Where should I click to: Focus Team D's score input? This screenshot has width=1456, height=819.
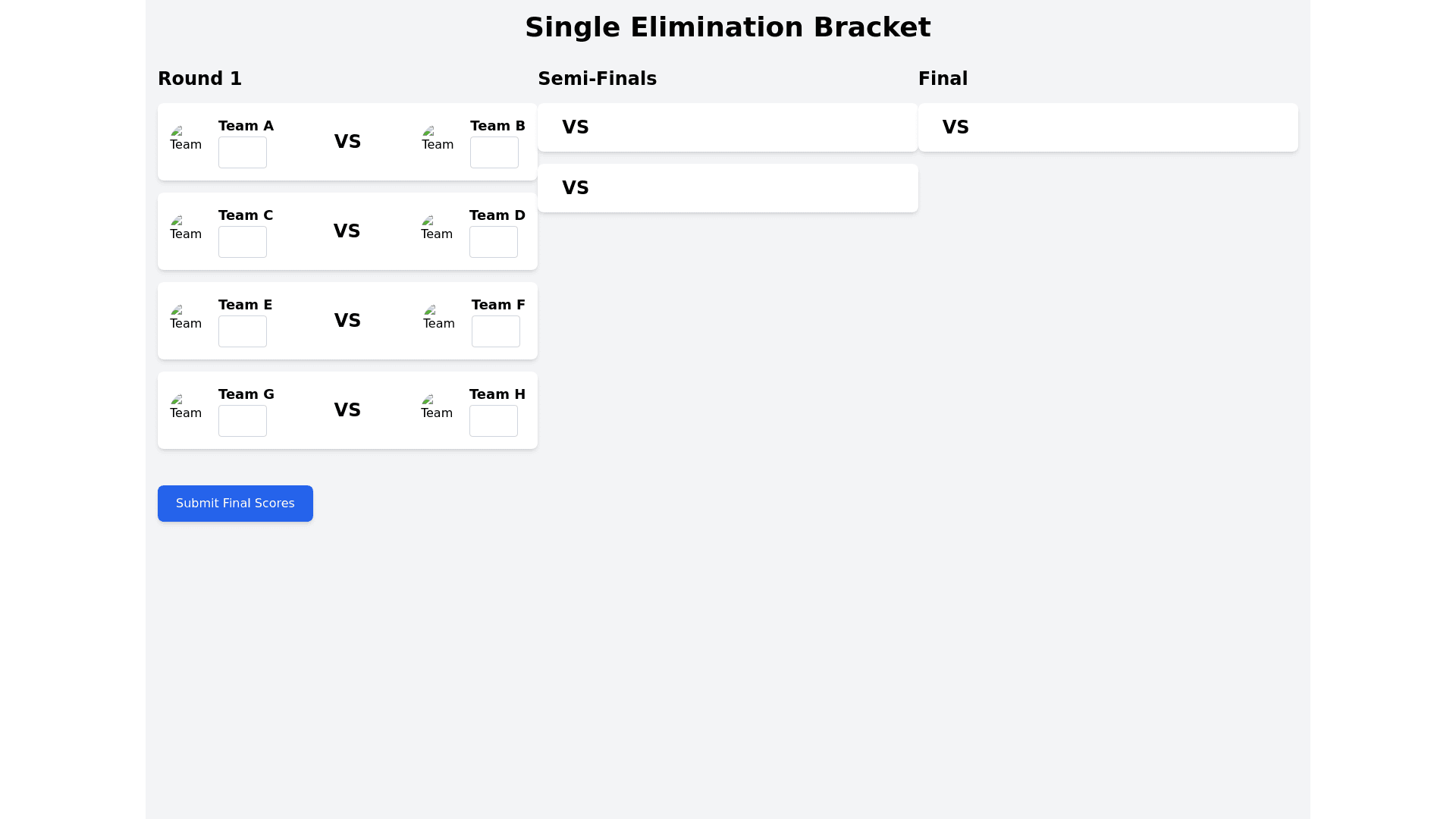click(x=494, y=242)
